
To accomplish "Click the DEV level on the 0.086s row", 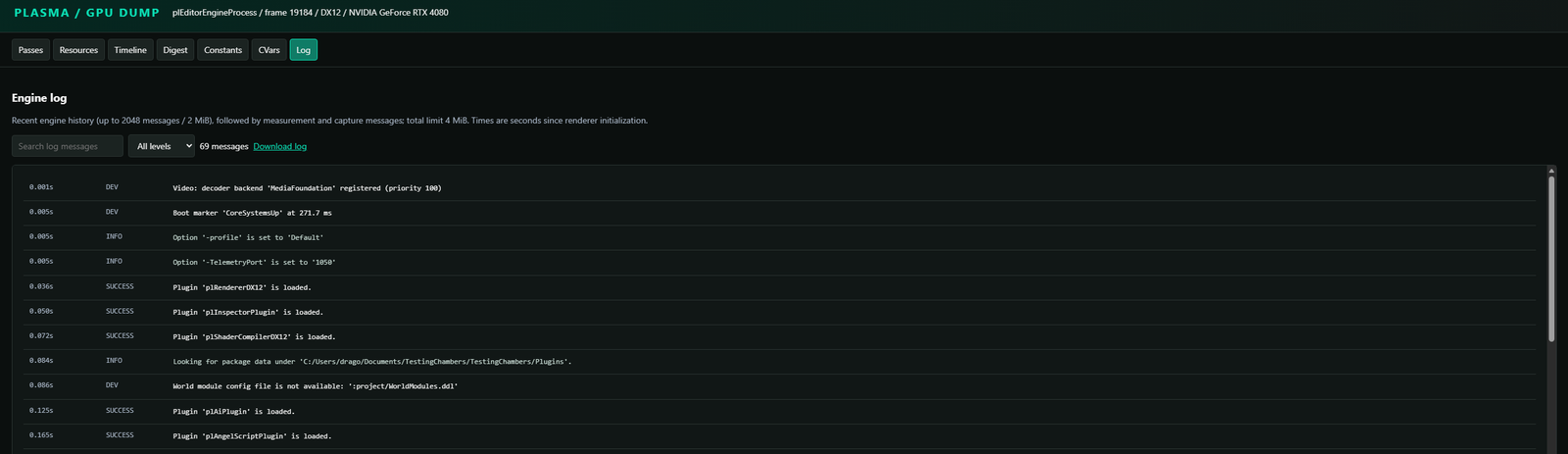I will click(x=112, y=385).
